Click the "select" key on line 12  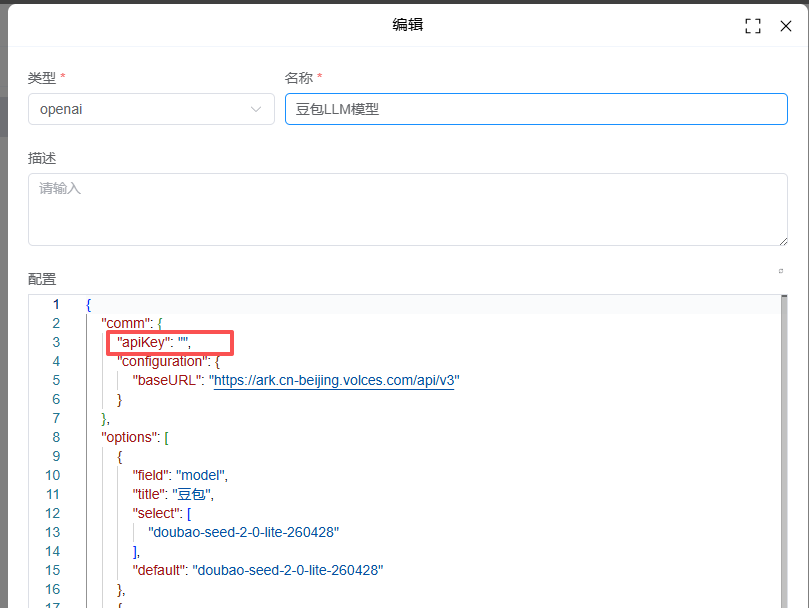point(157,514)
